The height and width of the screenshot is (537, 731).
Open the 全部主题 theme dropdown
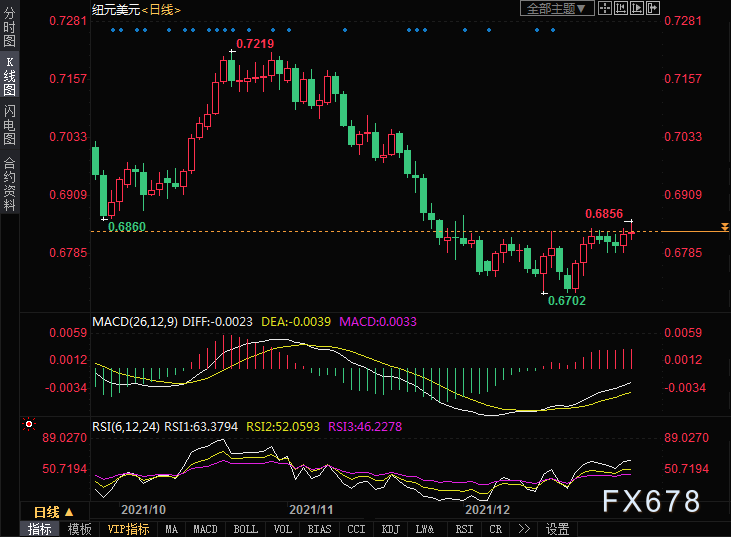coord(557,9)
